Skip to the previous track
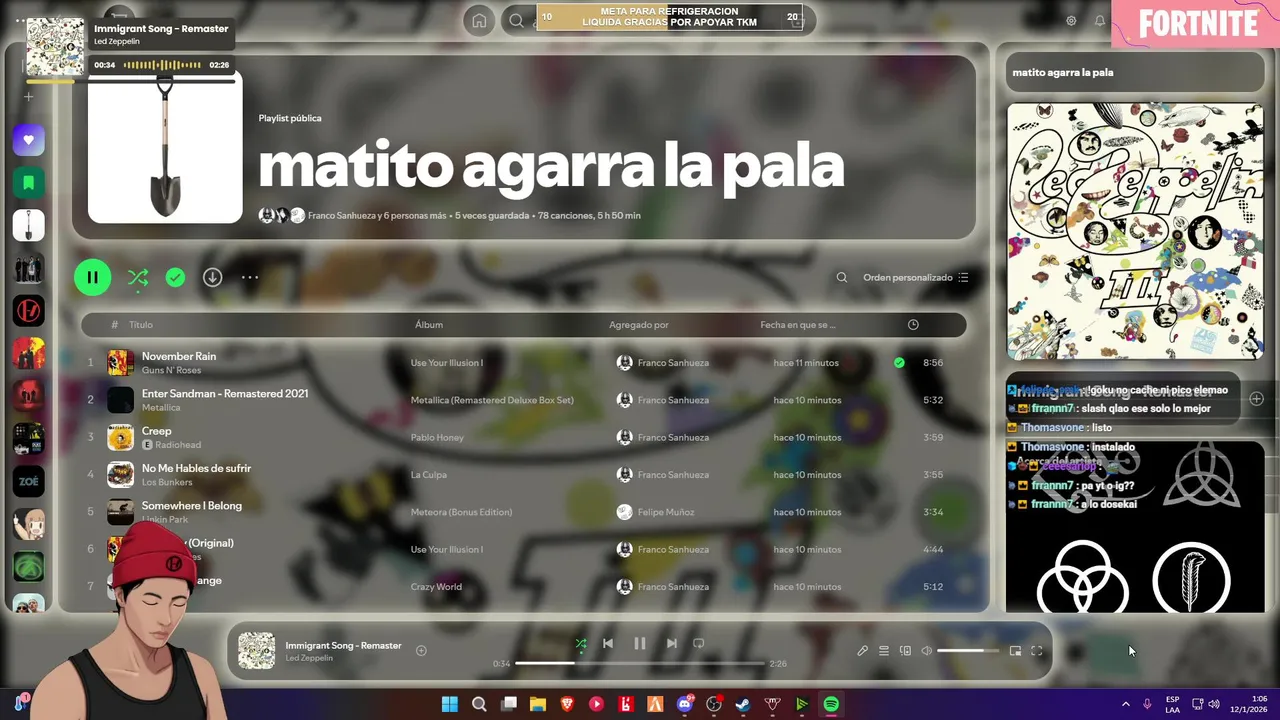Viewport: 1280px width, 720px height. click(x=607, y=643)
